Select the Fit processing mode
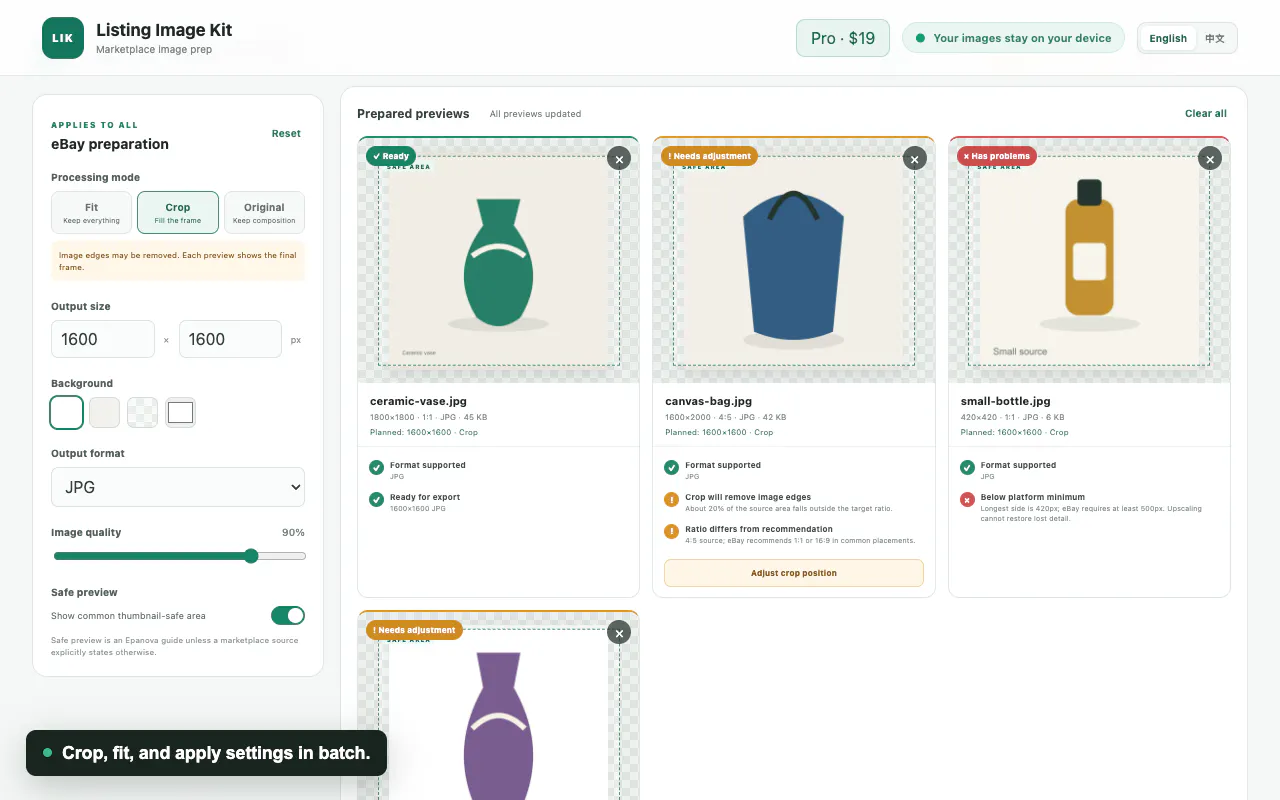This screenshot has width=1280, height=800. (x=92, y=213)
